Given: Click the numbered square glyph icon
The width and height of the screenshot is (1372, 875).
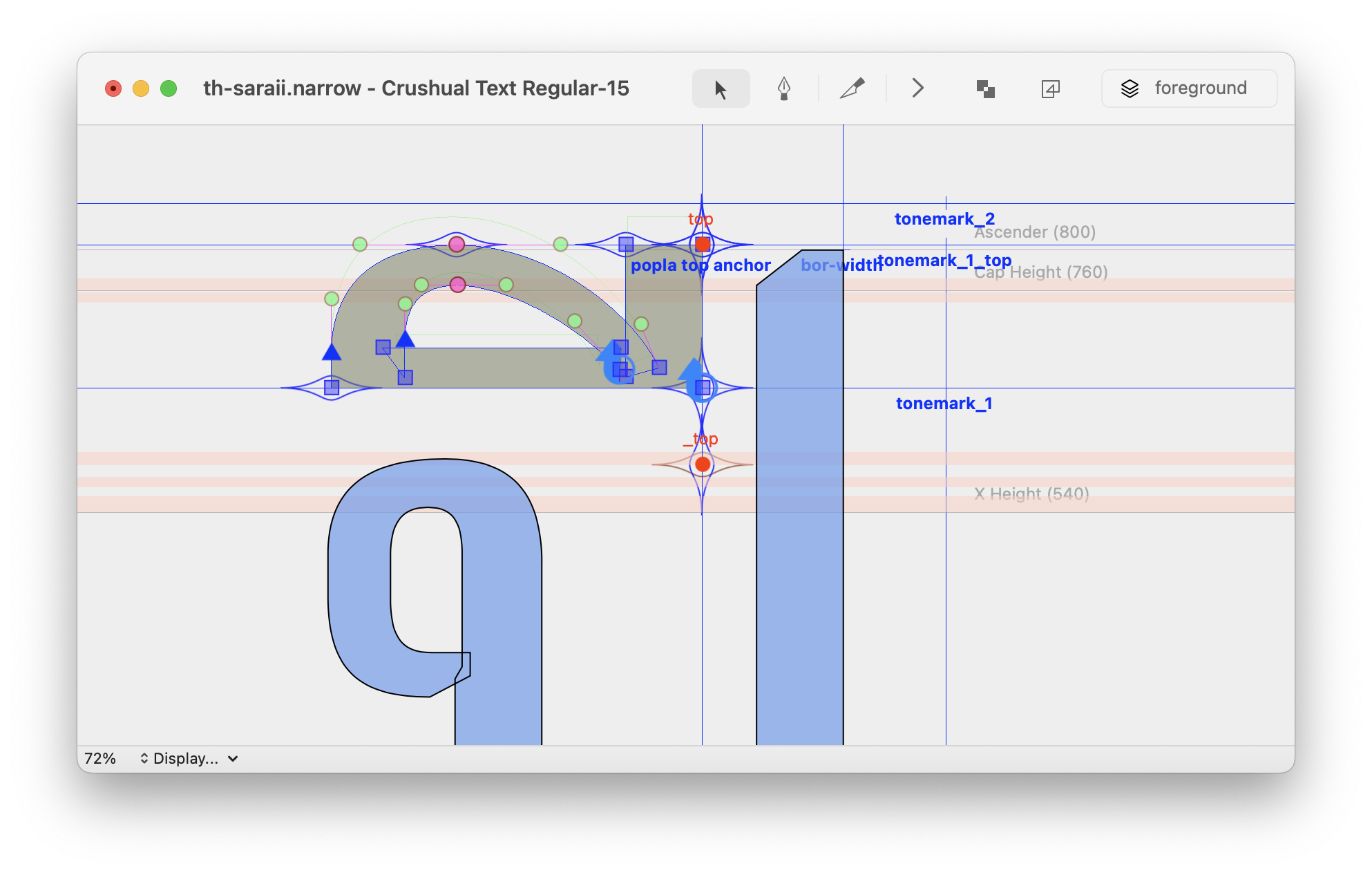Looking at the screenshot, I should click(x=1050, y=88).
